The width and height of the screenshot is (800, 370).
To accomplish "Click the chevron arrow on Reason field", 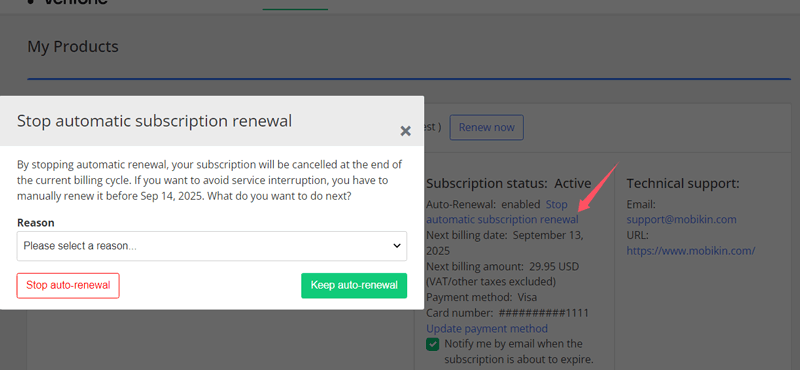I will pos(397,246).
